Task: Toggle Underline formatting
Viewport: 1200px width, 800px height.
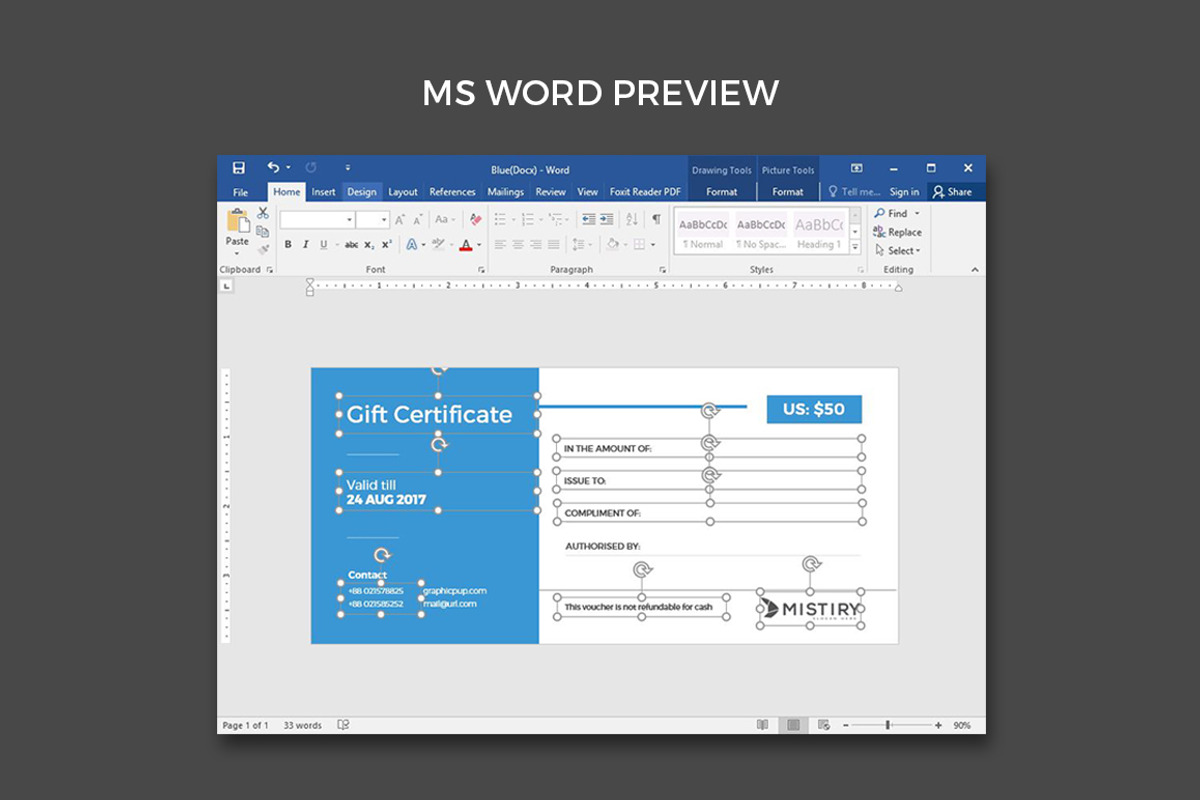Action: coord(323,244)
